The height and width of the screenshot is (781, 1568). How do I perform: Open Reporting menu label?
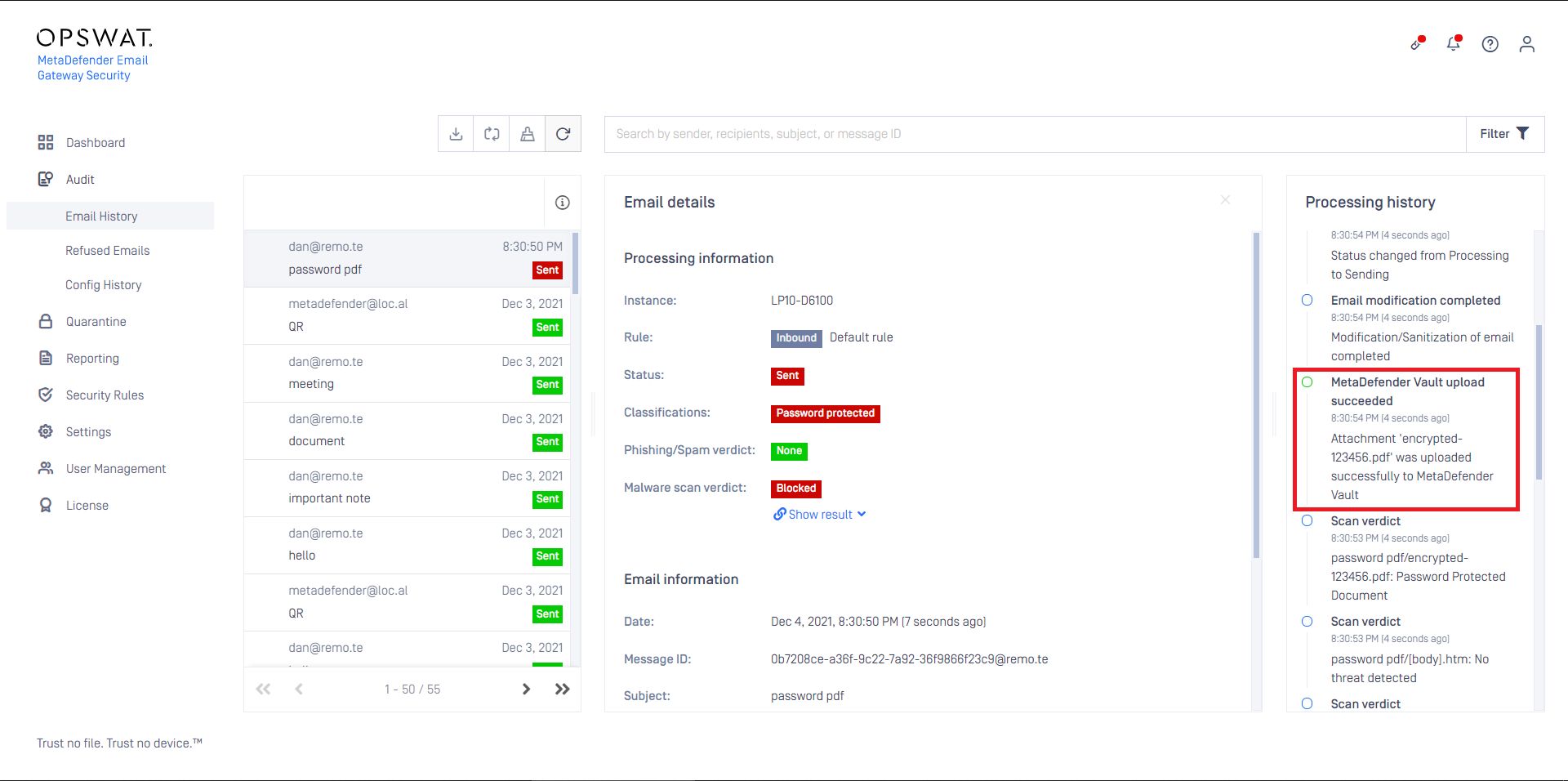tap(92, 358)
